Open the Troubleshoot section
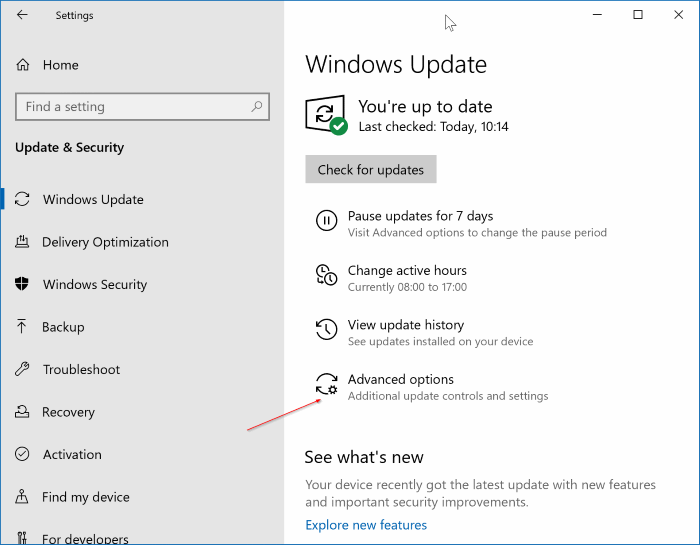This screenshot has height=545, width=700. pos(81,369)
